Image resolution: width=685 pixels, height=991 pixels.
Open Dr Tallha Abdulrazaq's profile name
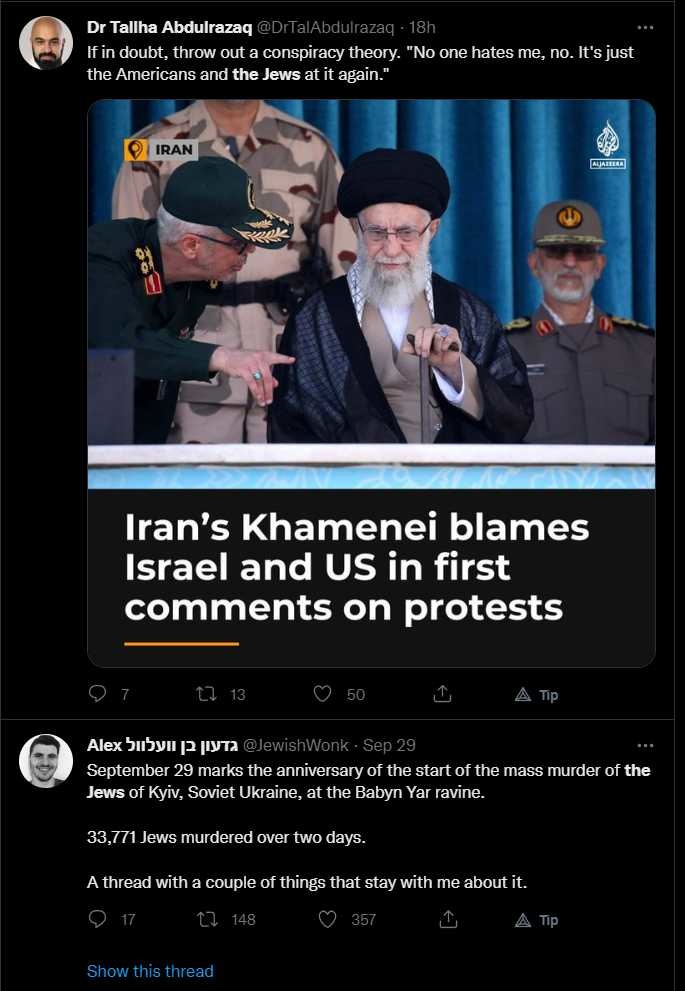(169, 28)
